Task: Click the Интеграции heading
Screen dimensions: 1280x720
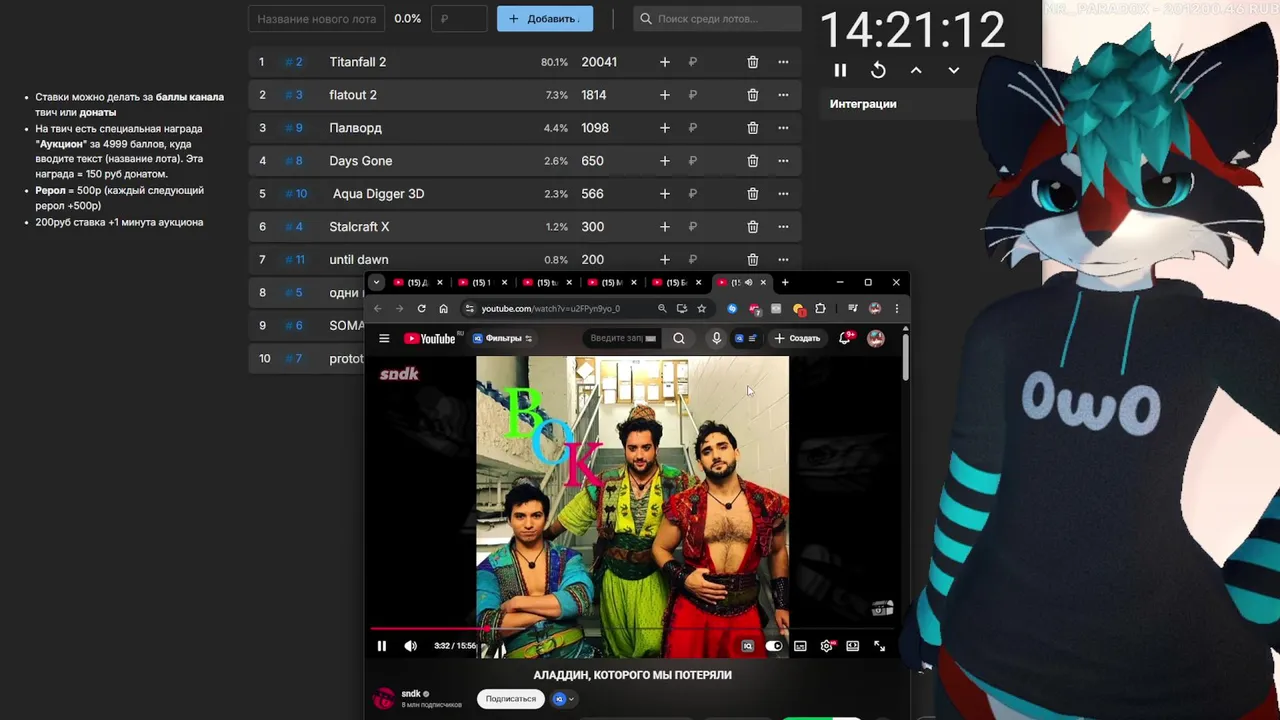Action: (863, 104)
